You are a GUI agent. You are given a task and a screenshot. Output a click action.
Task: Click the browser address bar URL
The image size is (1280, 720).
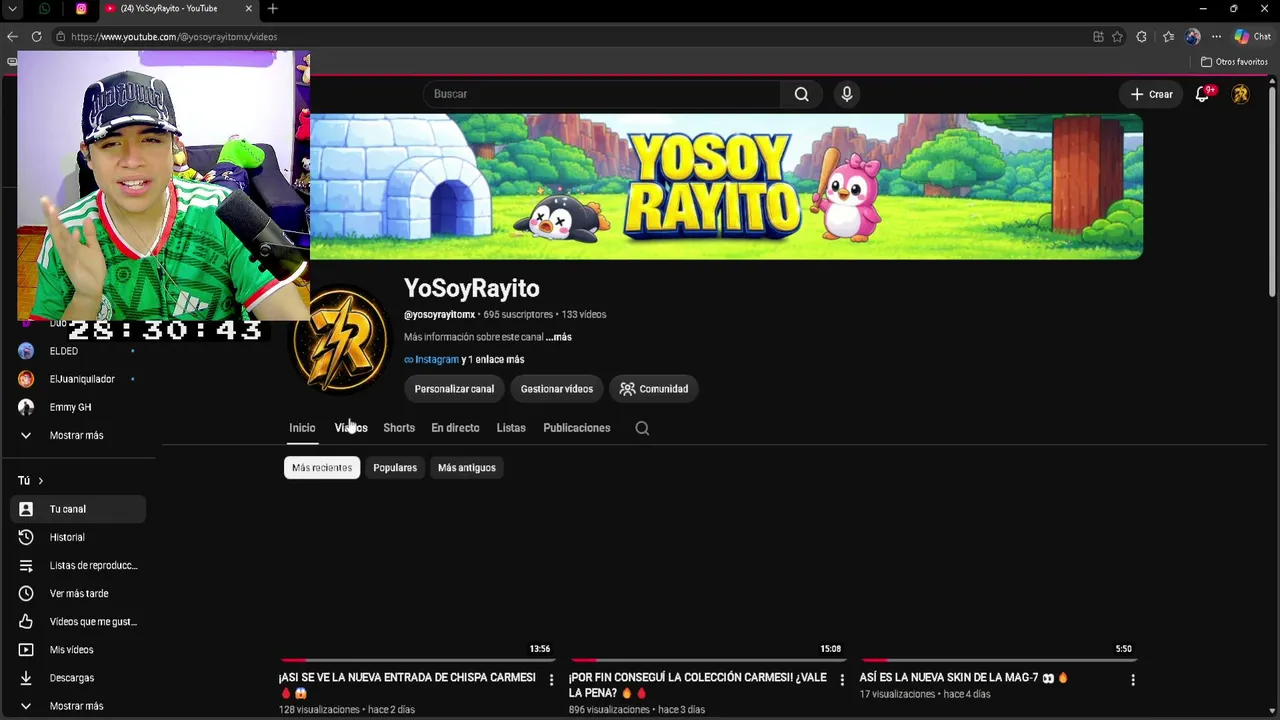click(x=174, y=37)
